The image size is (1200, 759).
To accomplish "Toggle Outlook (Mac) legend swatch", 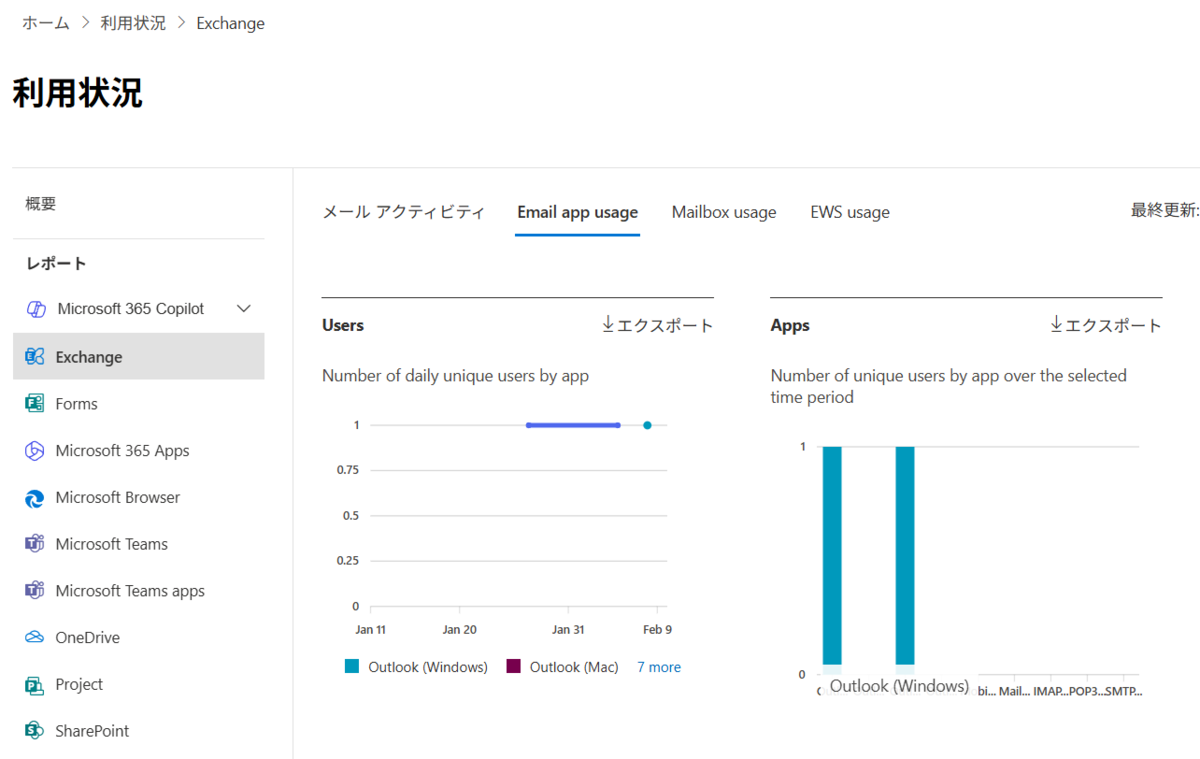I will coord(513,667).
